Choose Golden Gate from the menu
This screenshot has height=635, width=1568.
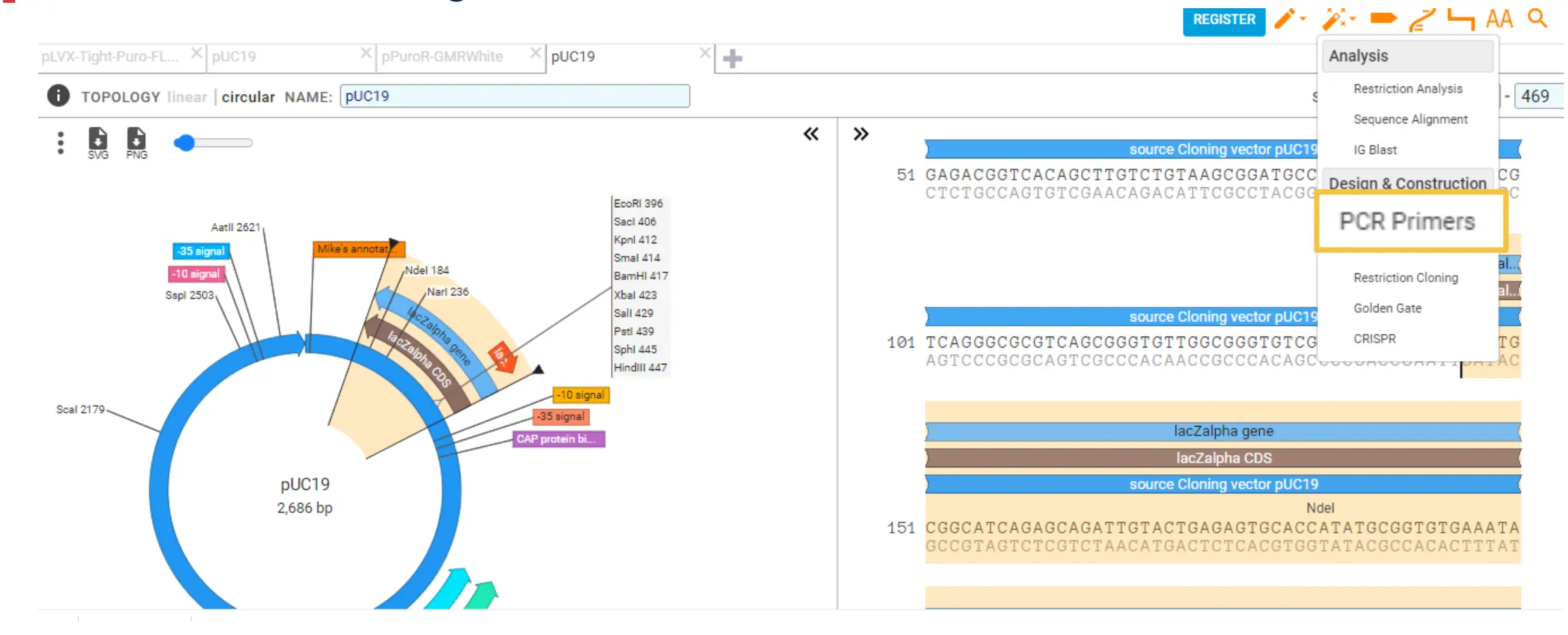click(x=1387, y=308)
